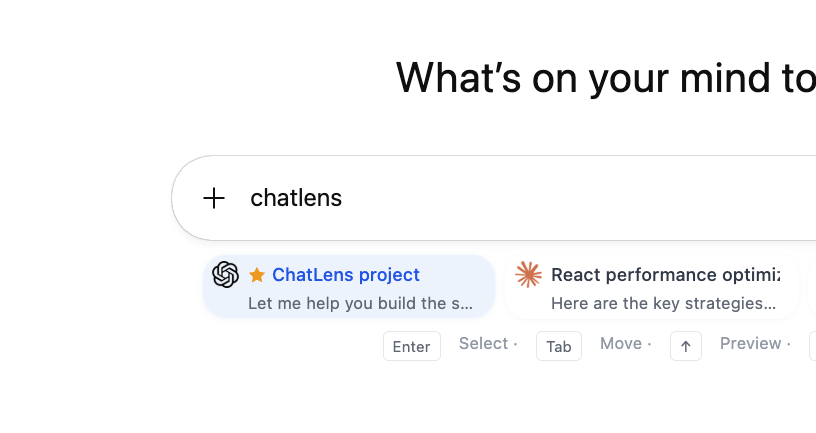Click the up arrow key badge
This screenshot has height=433, width=816.
click(685, 346)
